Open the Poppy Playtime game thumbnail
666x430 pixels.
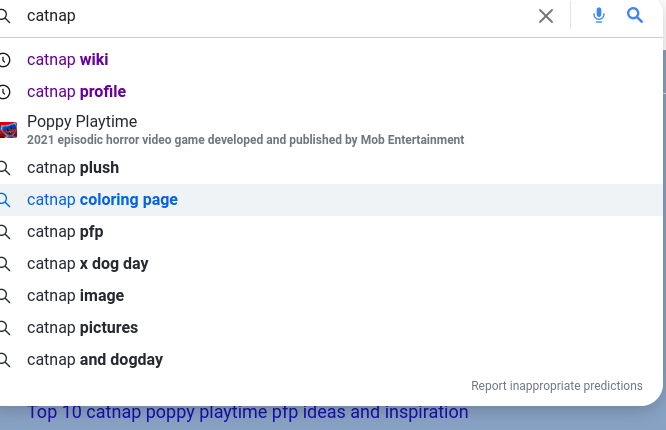tap(8, 130)
